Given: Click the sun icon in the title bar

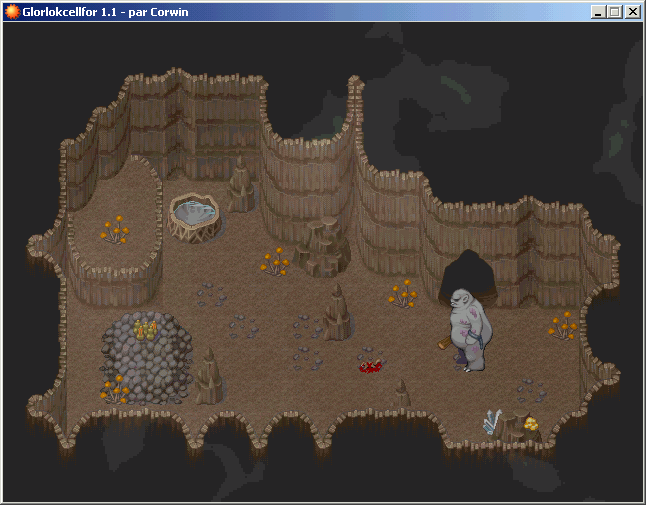Looking at the screenshot, I should point(12,12).
